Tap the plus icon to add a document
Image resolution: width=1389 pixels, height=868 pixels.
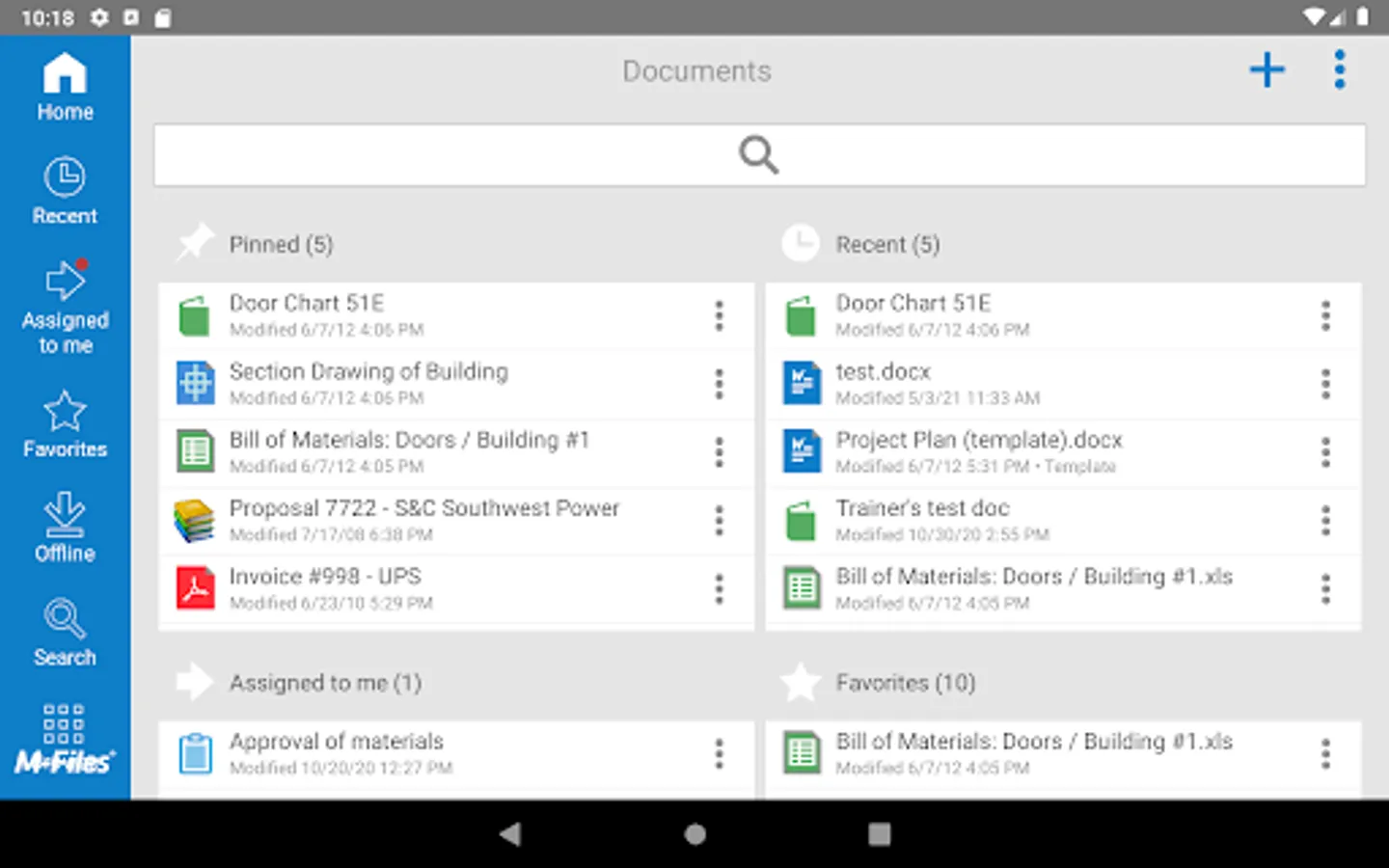[1266, 69]
